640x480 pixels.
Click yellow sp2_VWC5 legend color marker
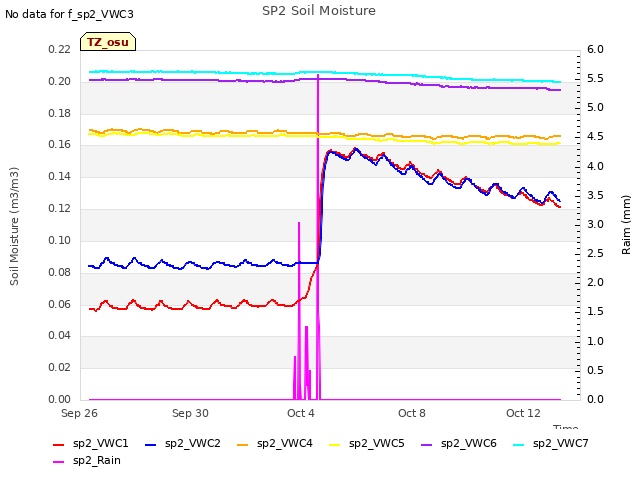click(x=335, y=445)
